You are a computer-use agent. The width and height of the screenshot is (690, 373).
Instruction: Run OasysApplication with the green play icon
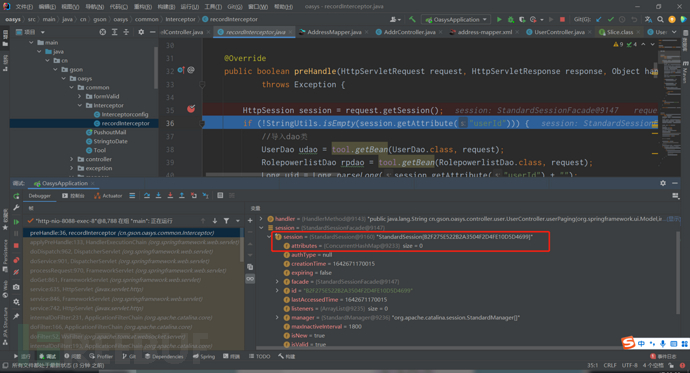pyautogui.click(x=499, y=19)
